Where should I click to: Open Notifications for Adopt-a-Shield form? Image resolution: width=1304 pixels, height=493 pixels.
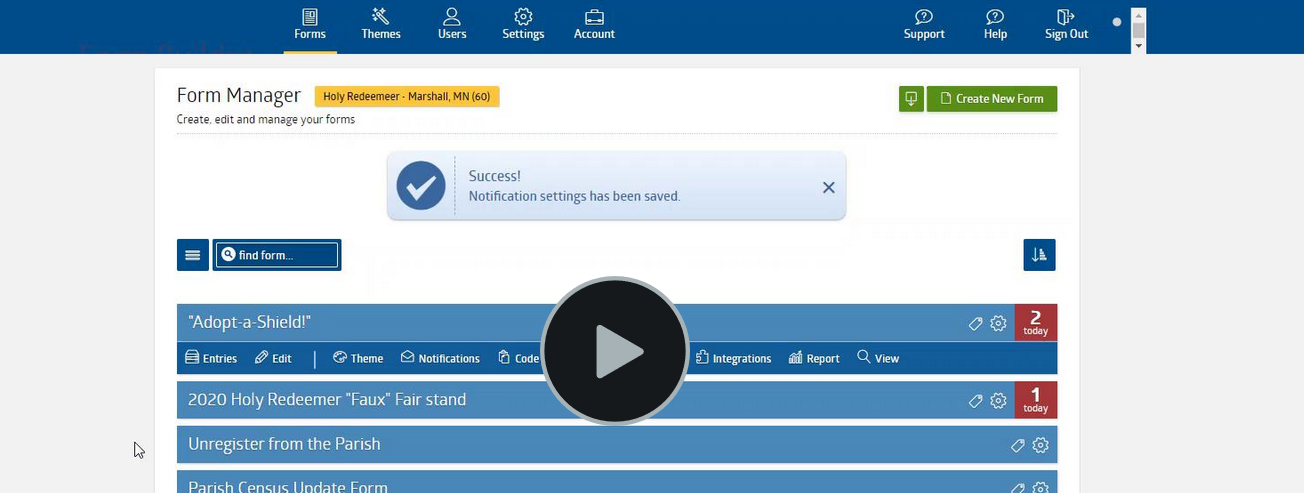tap(440, 358)
